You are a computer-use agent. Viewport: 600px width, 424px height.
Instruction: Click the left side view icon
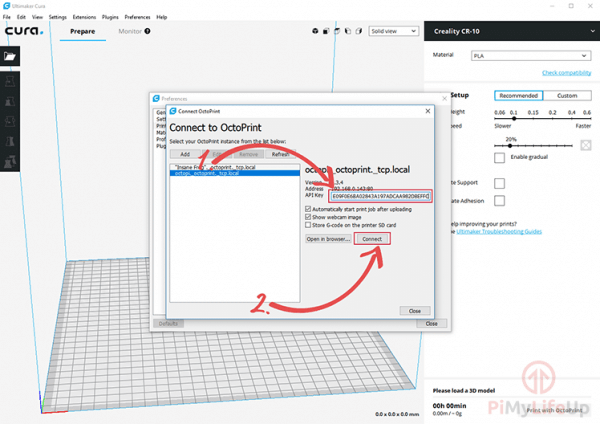point(347,31)
